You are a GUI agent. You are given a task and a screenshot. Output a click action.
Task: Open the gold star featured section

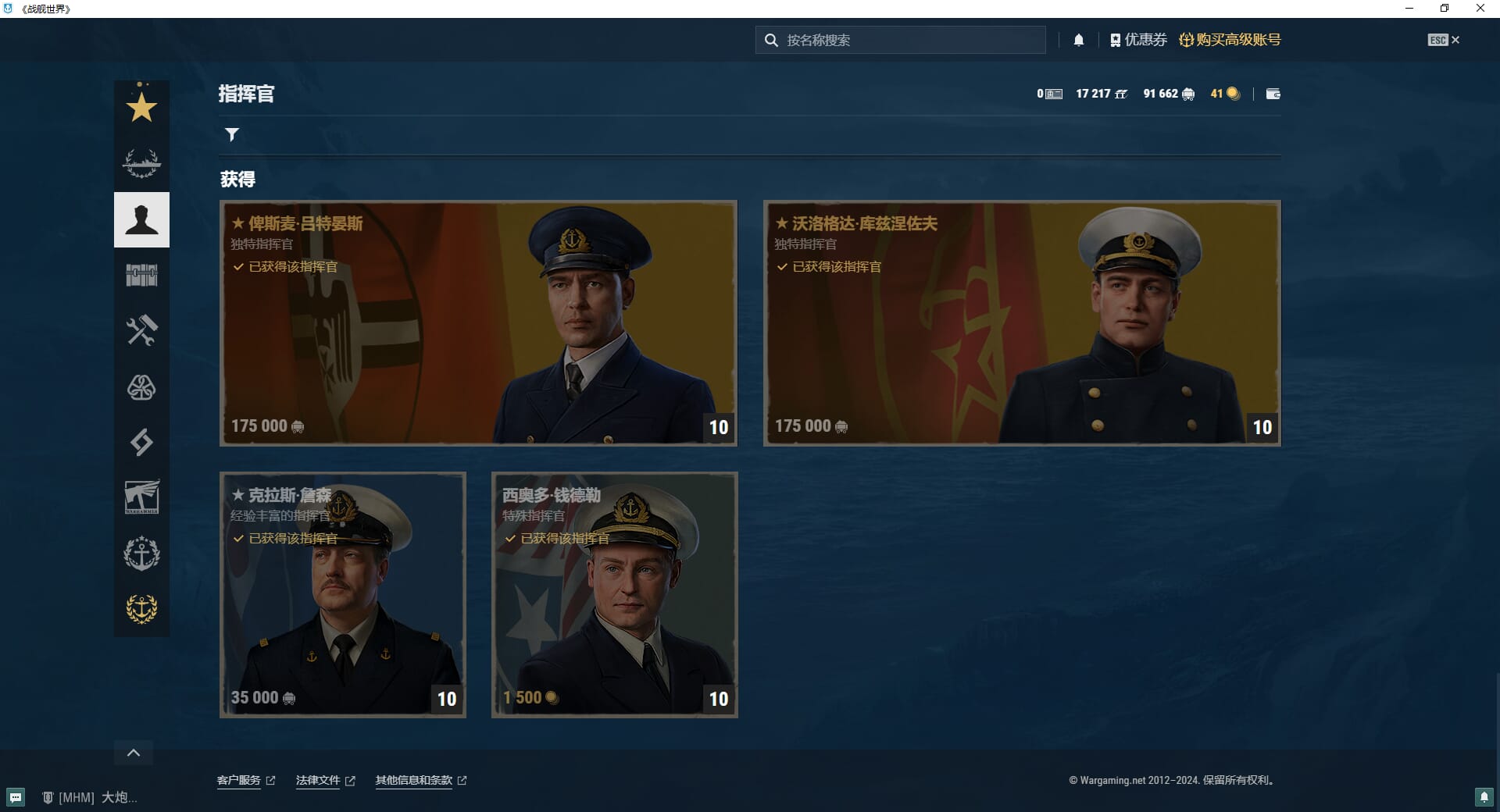click(x=141, y=107)
